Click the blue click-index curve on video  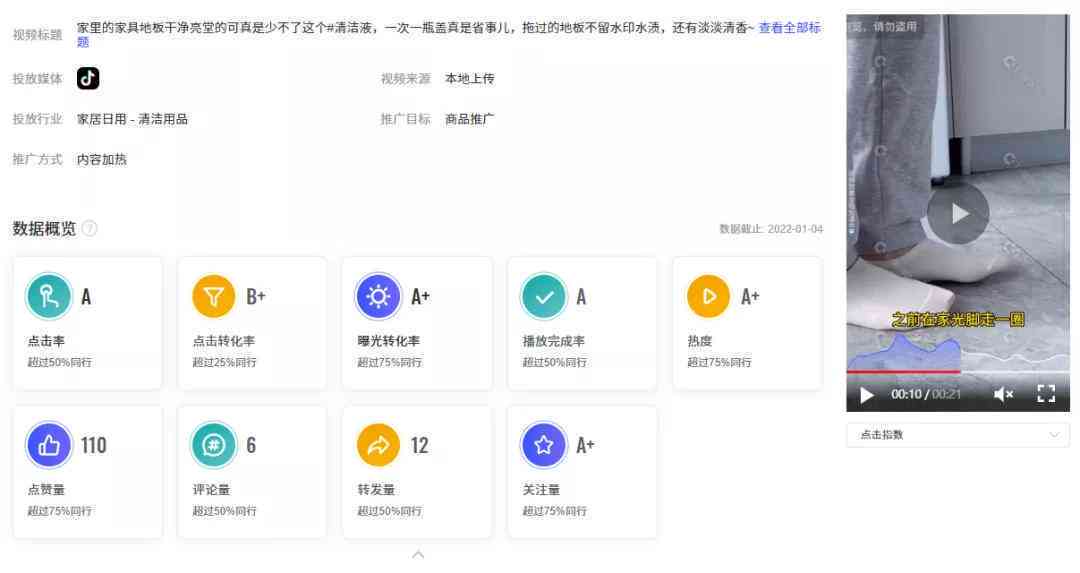pos(904,353)
